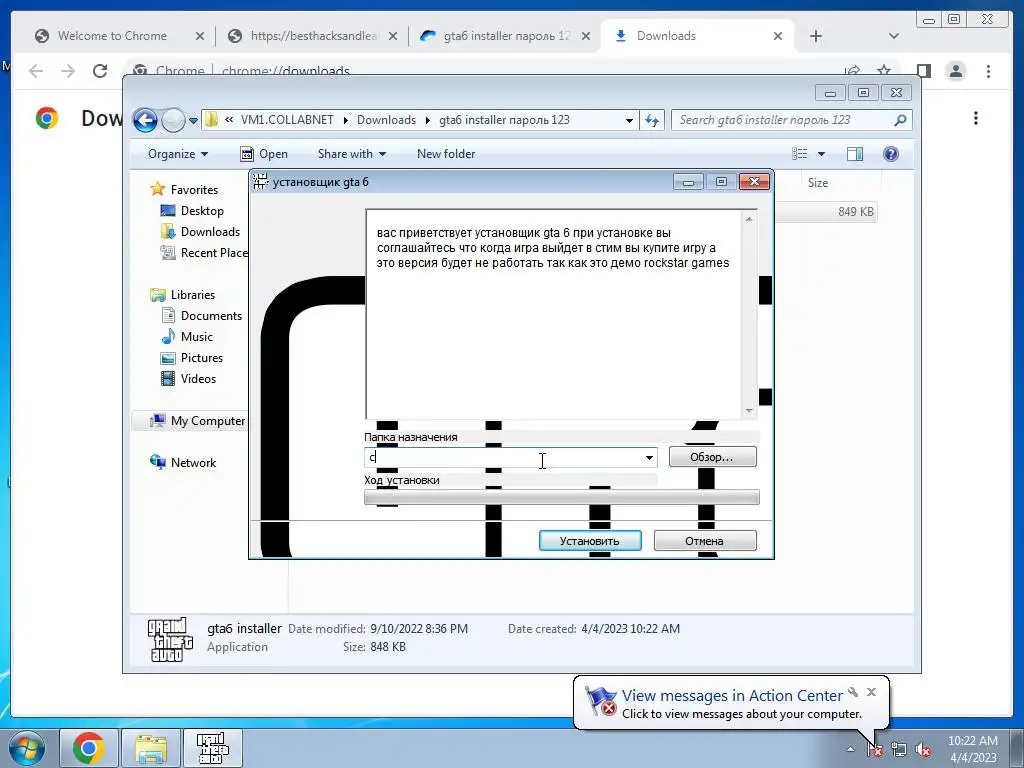Click the Chrome taskbar icon
The image size is (1024, 768).
click(x=89, y=748)
